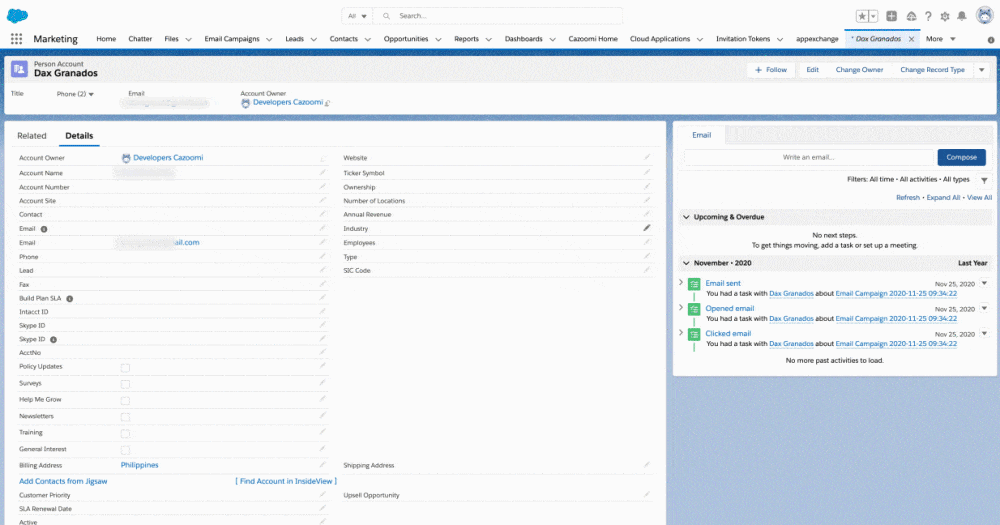The height and width of the screenshot is (525, 1000).
Task: Open Find Account in InsideView link
Action: [286, 482]
